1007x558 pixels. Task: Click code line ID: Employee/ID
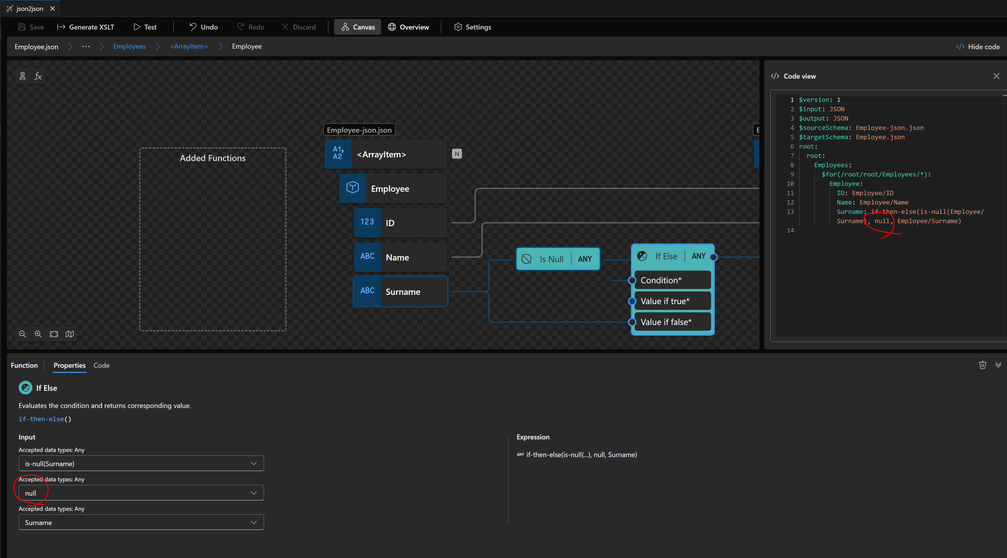pyautogui.click(x=864, y=193)
